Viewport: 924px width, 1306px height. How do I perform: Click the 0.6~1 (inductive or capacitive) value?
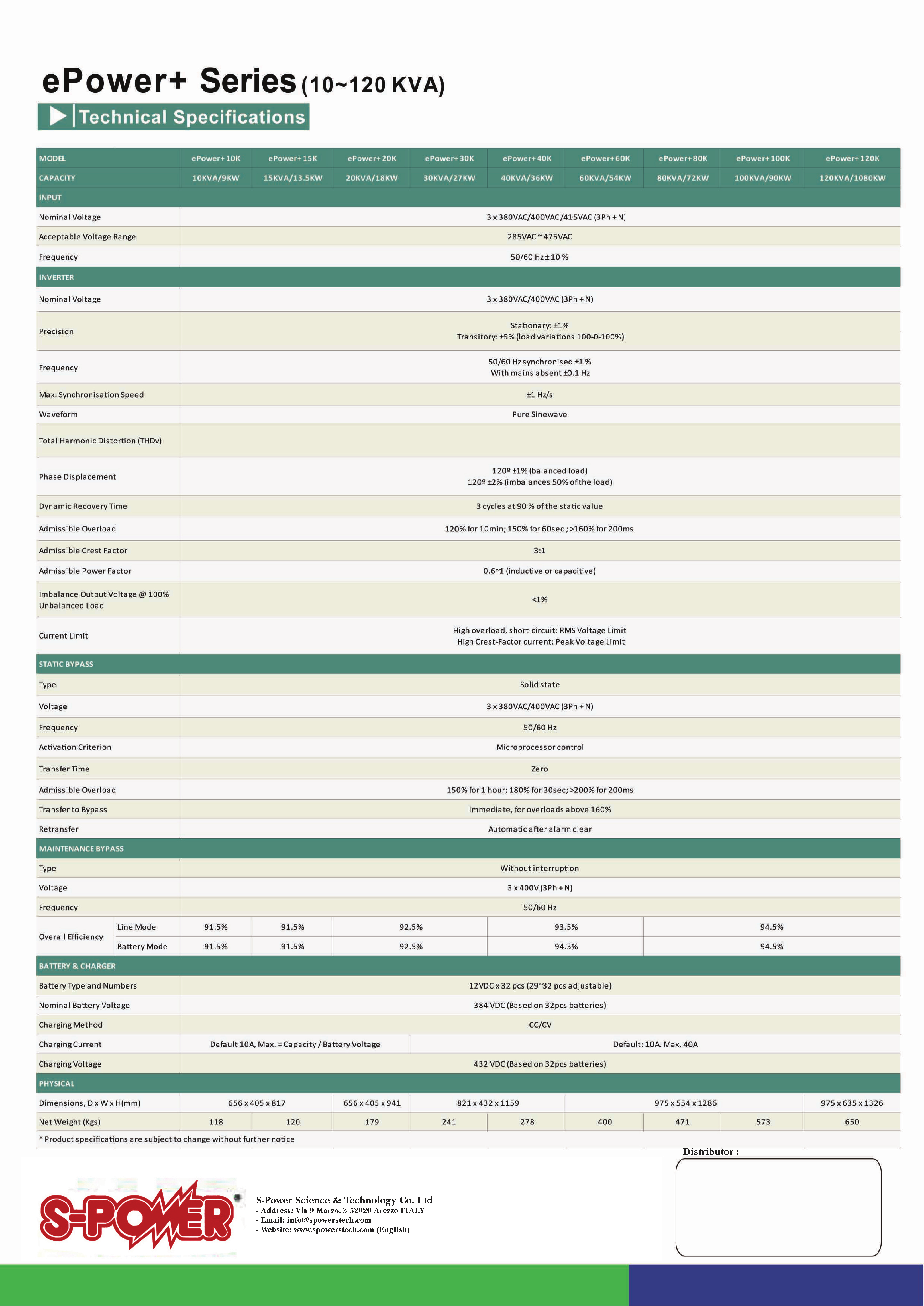[x=539, y=571]
